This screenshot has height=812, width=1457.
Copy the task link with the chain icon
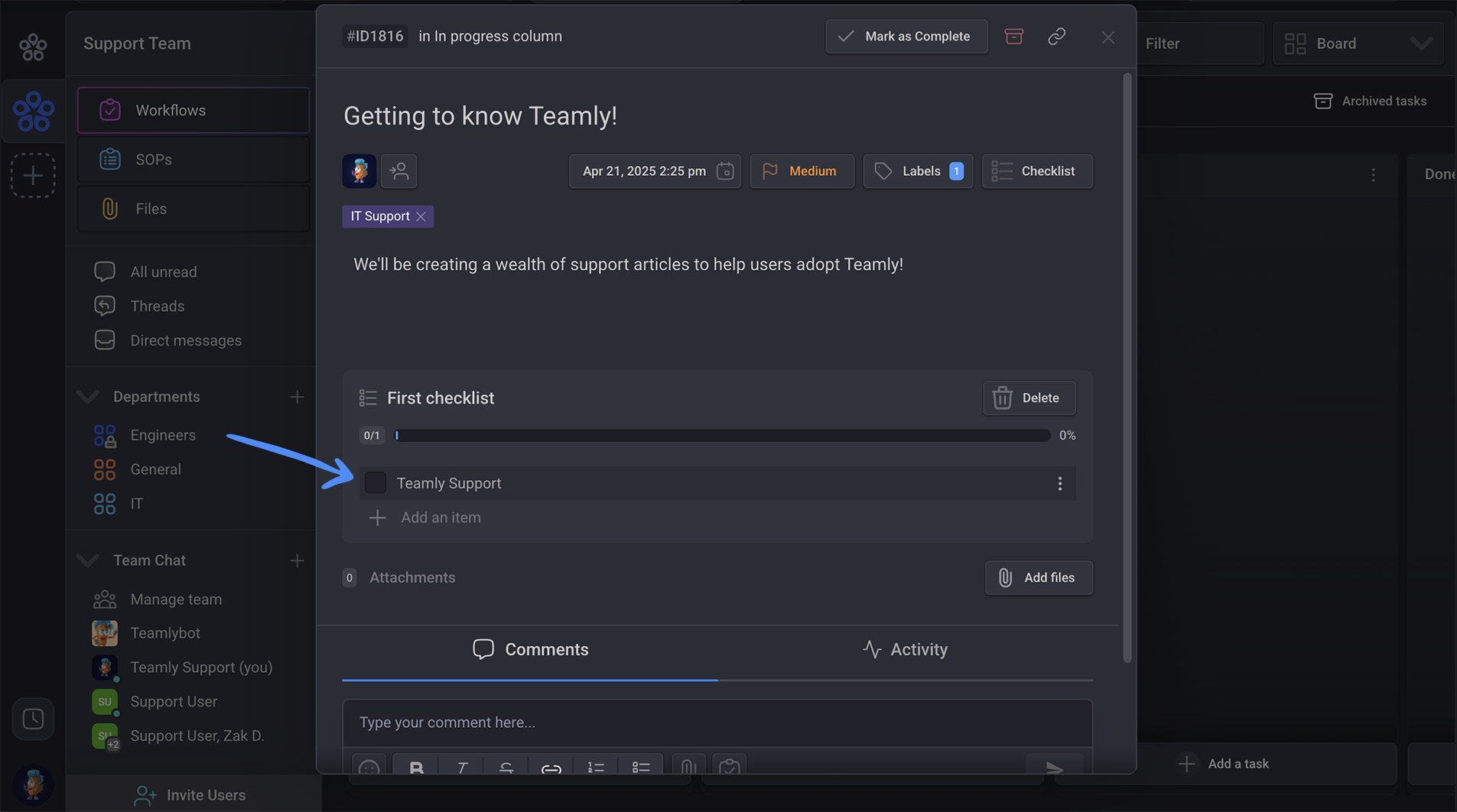click(1056, 36)
